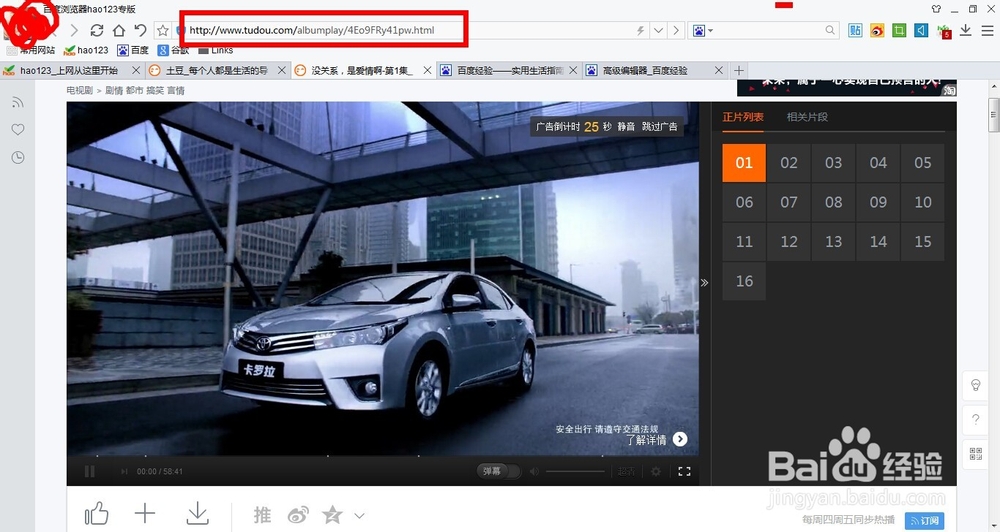Click 了解详情 arrow on the ad

[680, 439]
